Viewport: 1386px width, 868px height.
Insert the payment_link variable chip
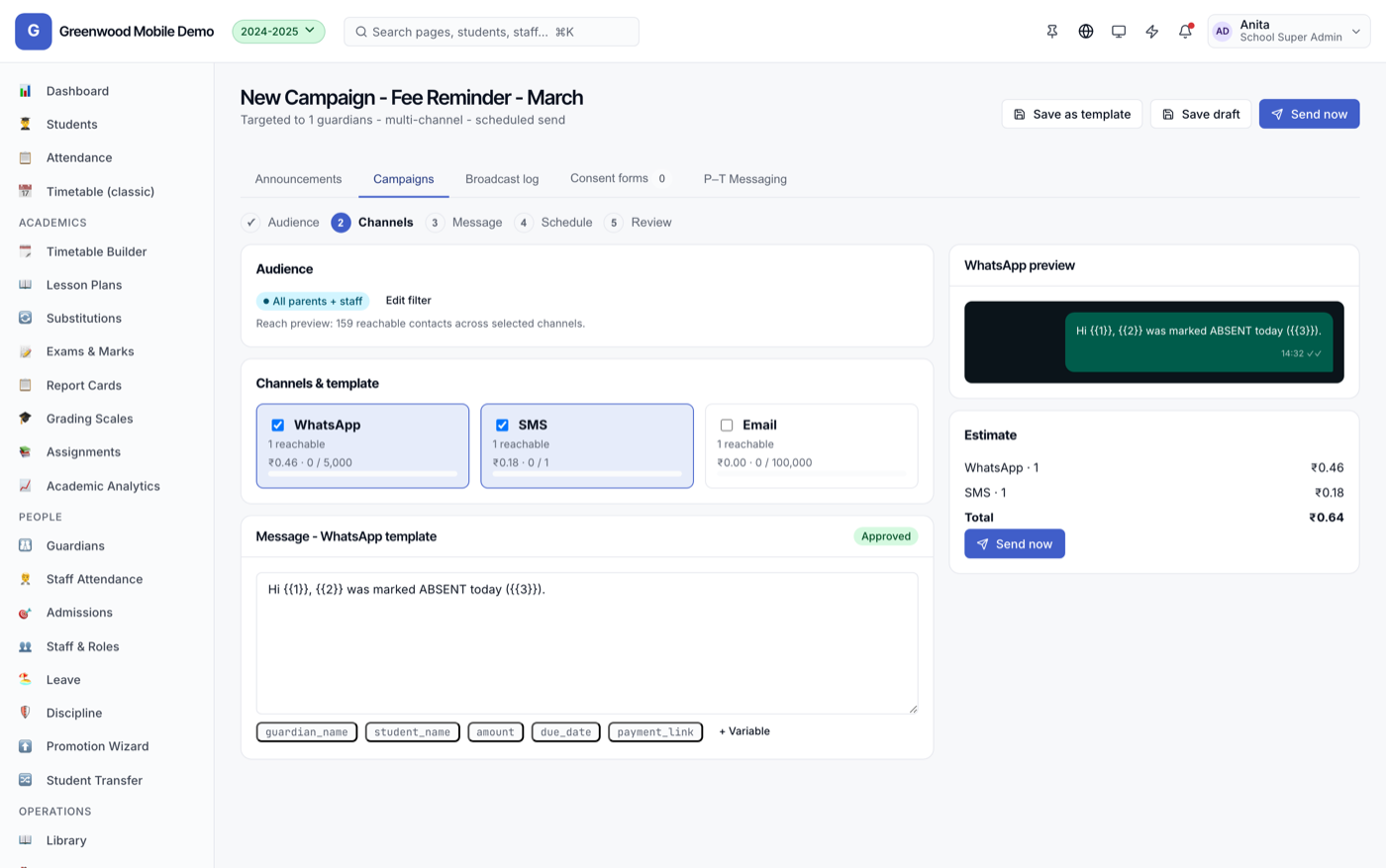(655, 732)
